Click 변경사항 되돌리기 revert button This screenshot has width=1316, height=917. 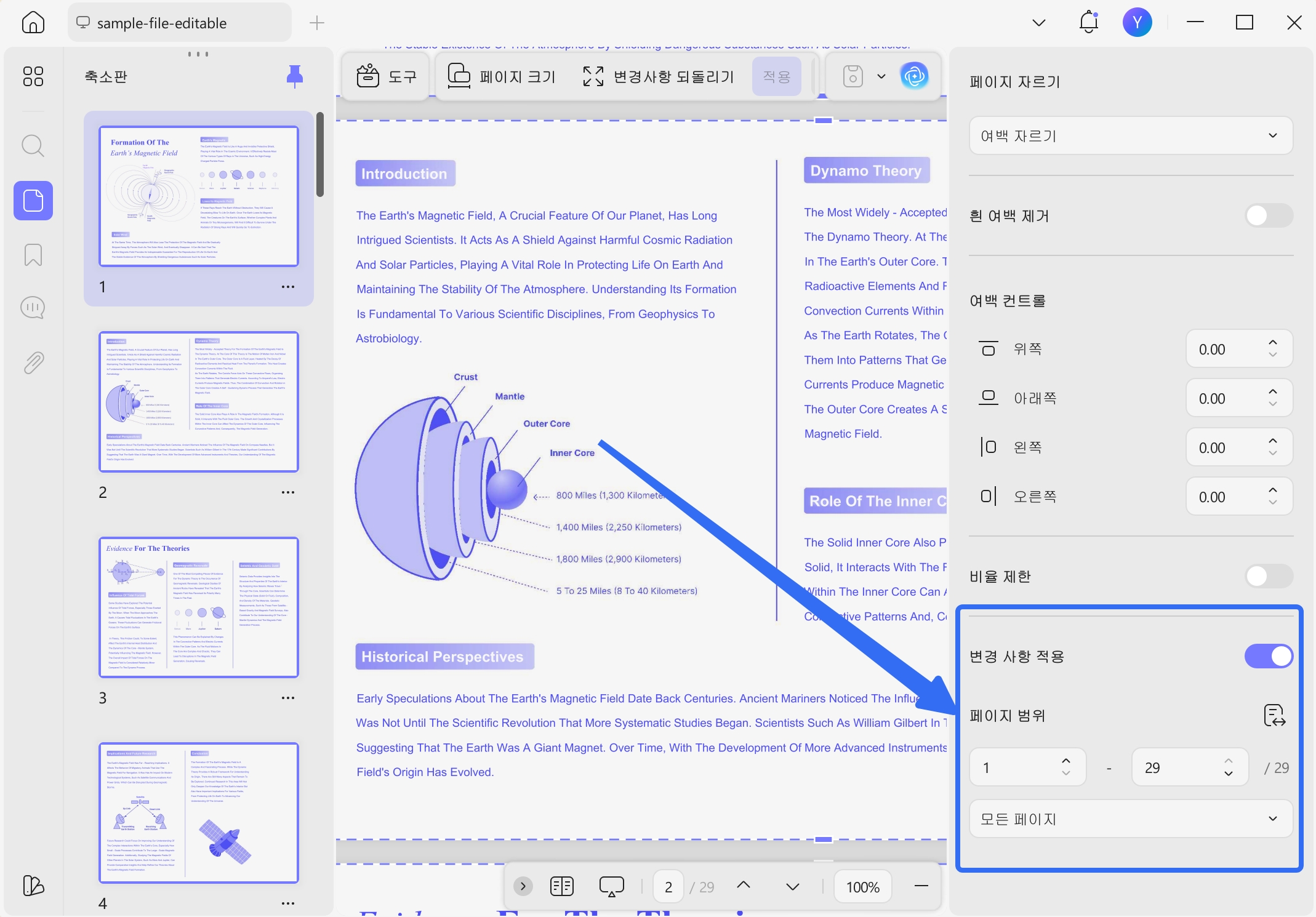(x=658, y=76)
